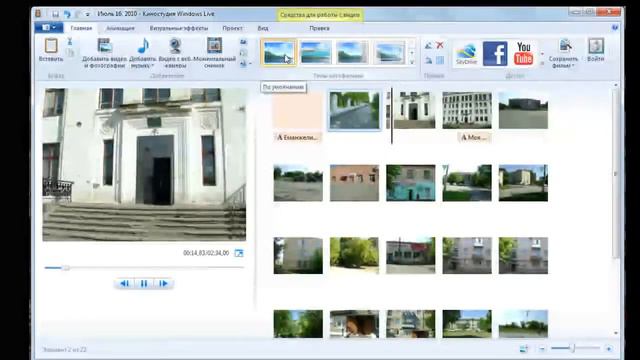Click the select all icon beside rotate right
Viewport: 640px width, 360px height.
pyautogui.click(x=440, y=60)
